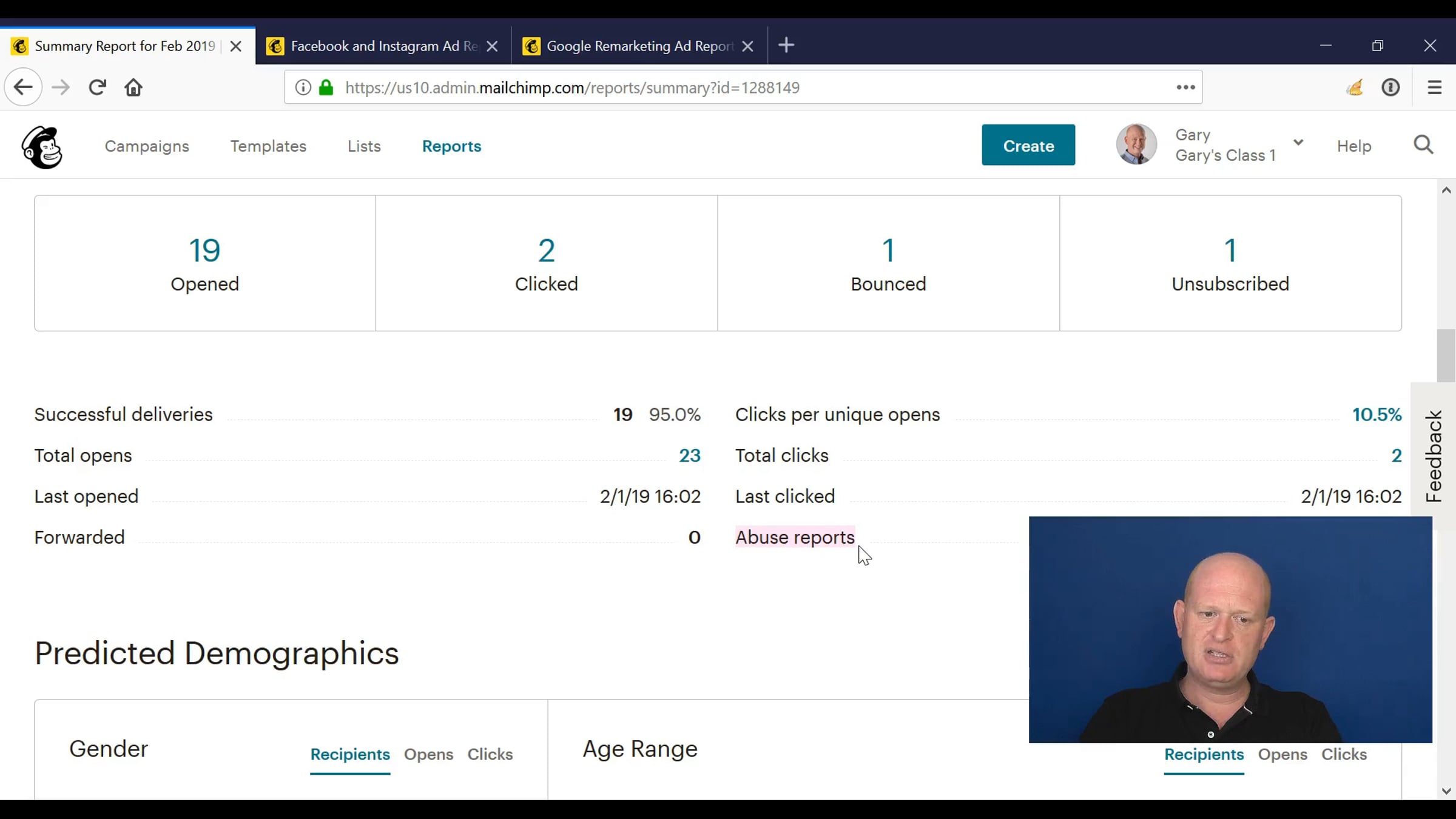Click the site information icon in address bar
This screenshot has width=1456, height=819.
[303, 87]
